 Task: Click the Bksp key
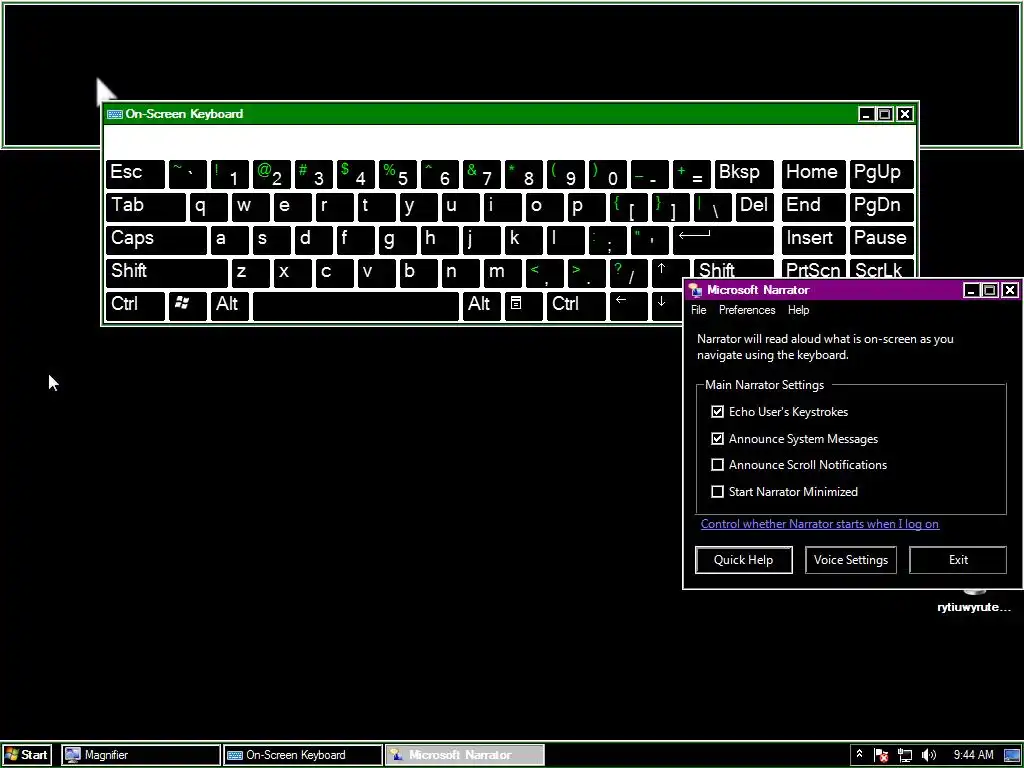coord(744,174)
